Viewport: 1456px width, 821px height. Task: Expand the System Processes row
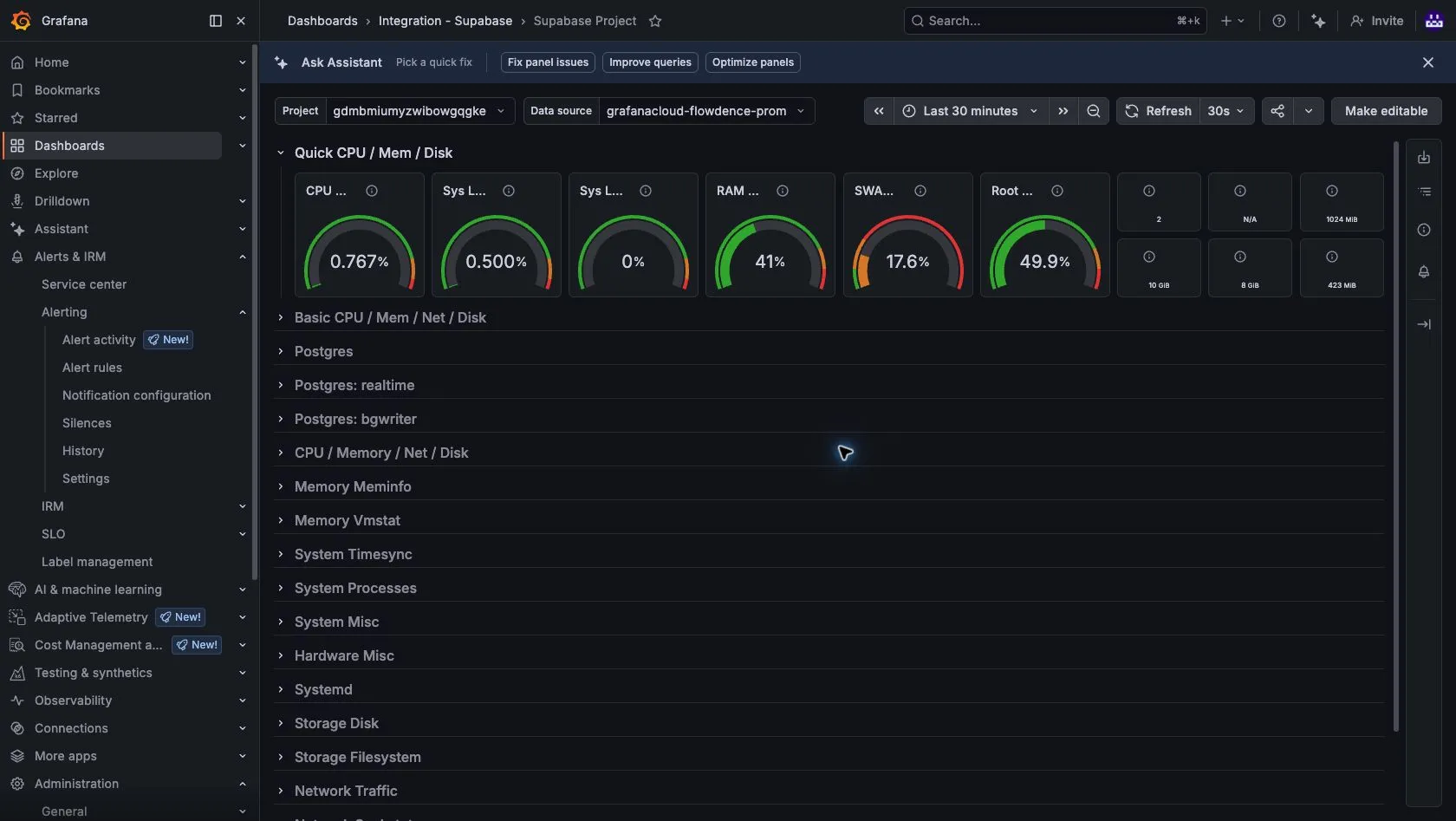281,588
